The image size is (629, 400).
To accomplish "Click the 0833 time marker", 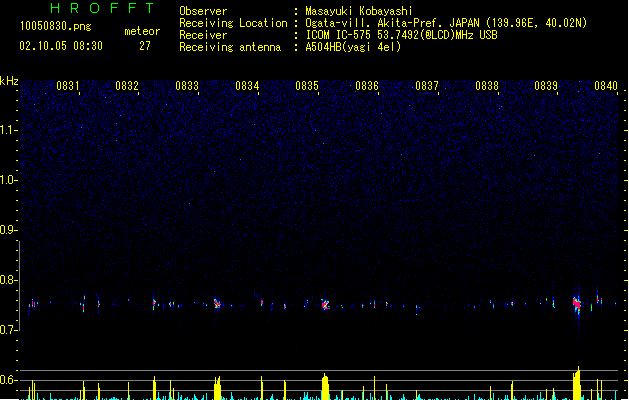I will [187, 86].
